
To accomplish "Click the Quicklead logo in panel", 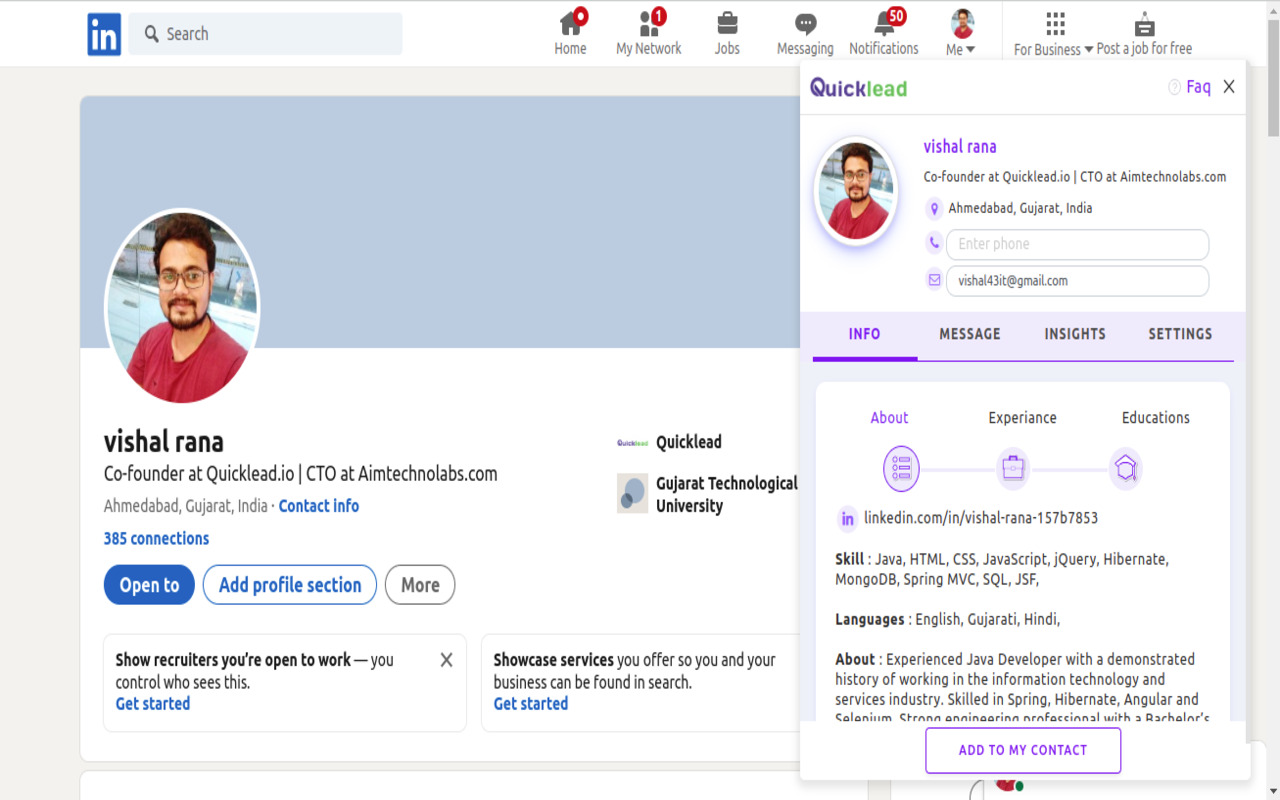I will pos(859,88).
